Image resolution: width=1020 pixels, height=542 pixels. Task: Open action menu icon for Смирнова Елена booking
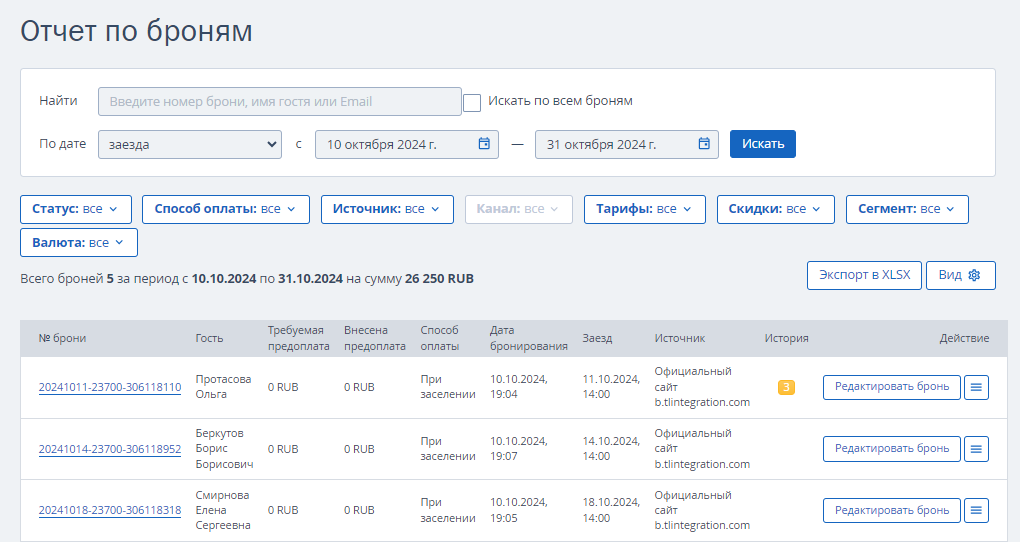coord(976,510)
